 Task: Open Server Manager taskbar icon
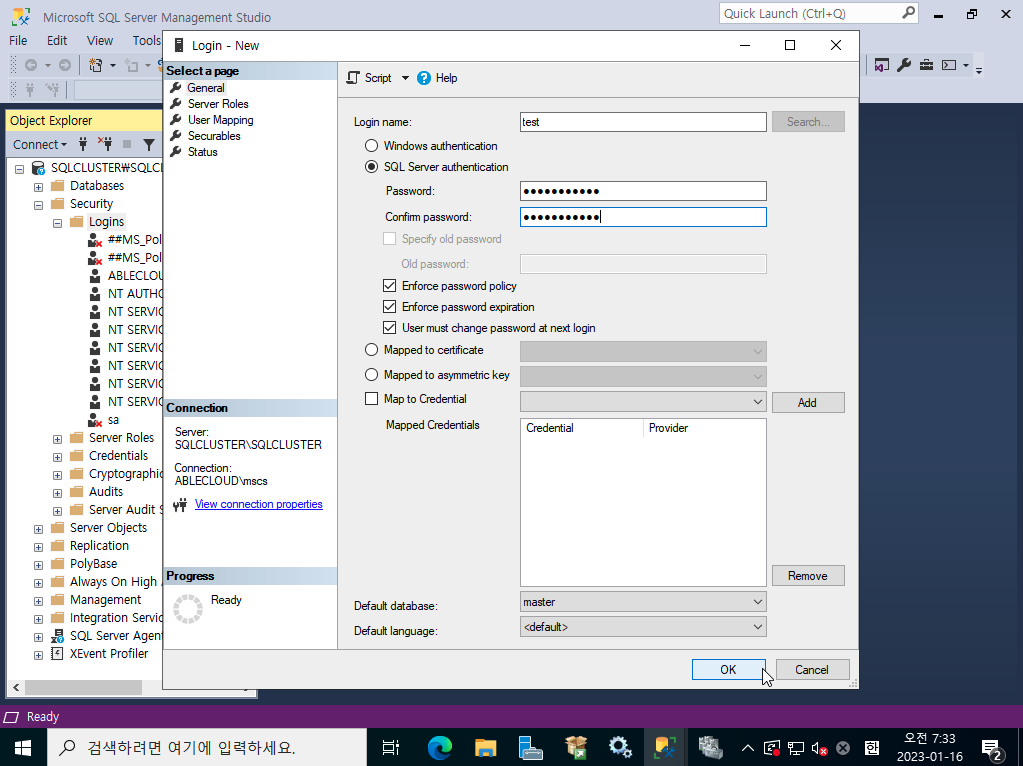click(530, 747)
